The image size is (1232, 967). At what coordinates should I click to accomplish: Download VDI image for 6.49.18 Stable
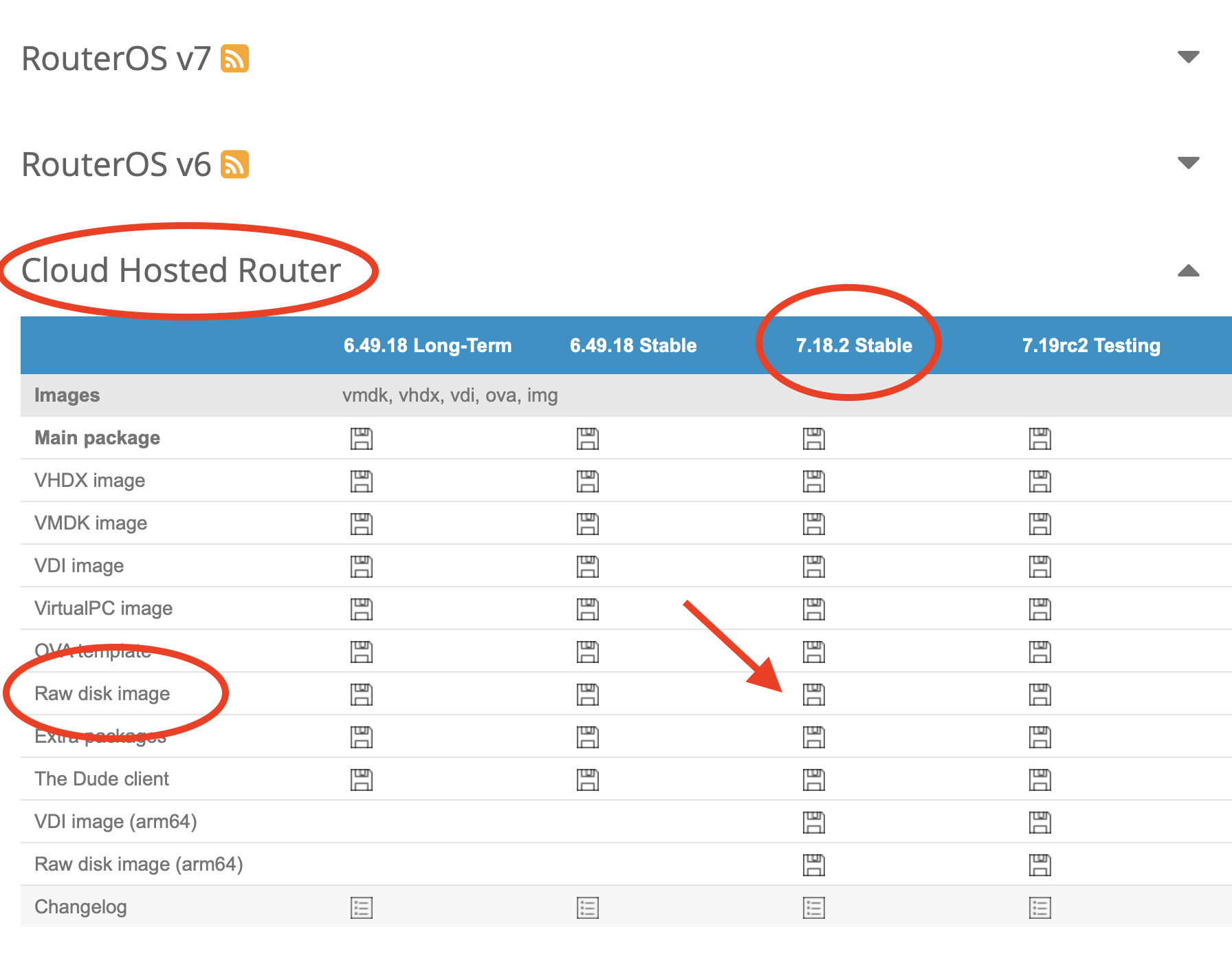point(588,567)
